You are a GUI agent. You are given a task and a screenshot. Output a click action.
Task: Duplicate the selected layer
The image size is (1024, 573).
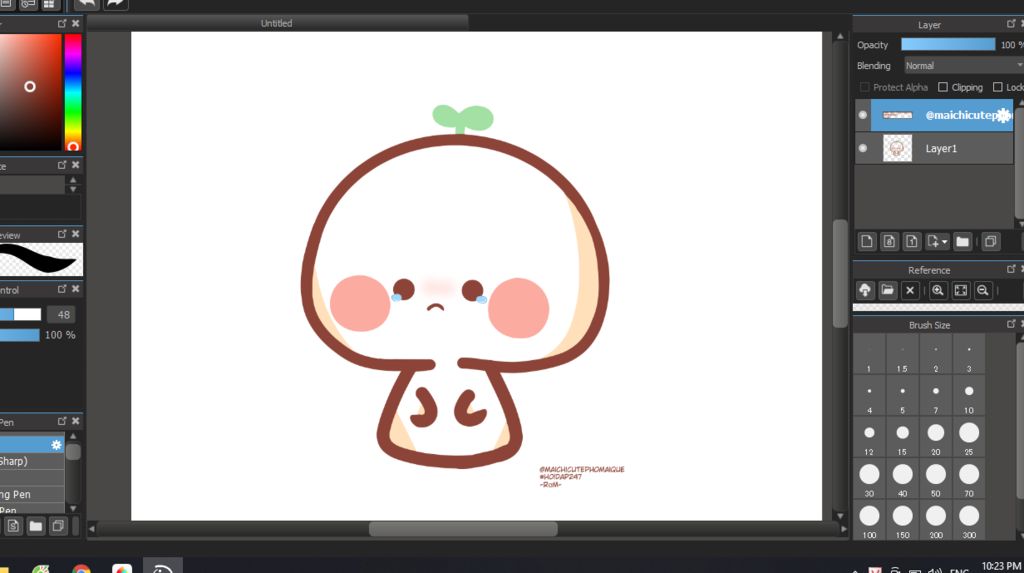point(991,242)
